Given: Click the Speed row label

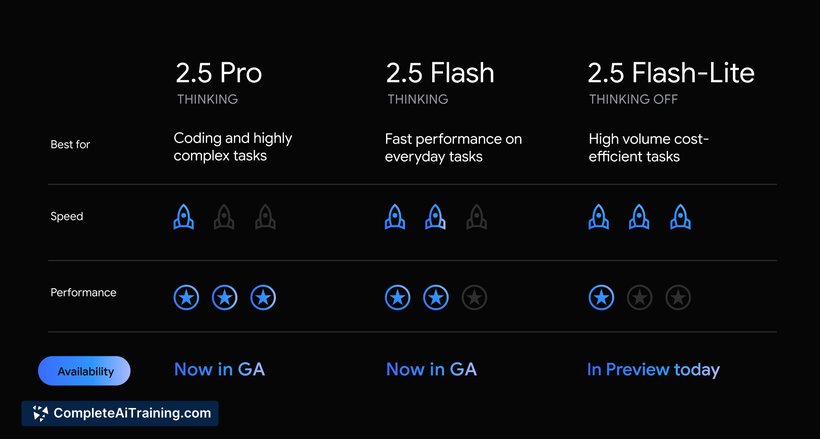Looking at the screenshot, I should point(66,216).
